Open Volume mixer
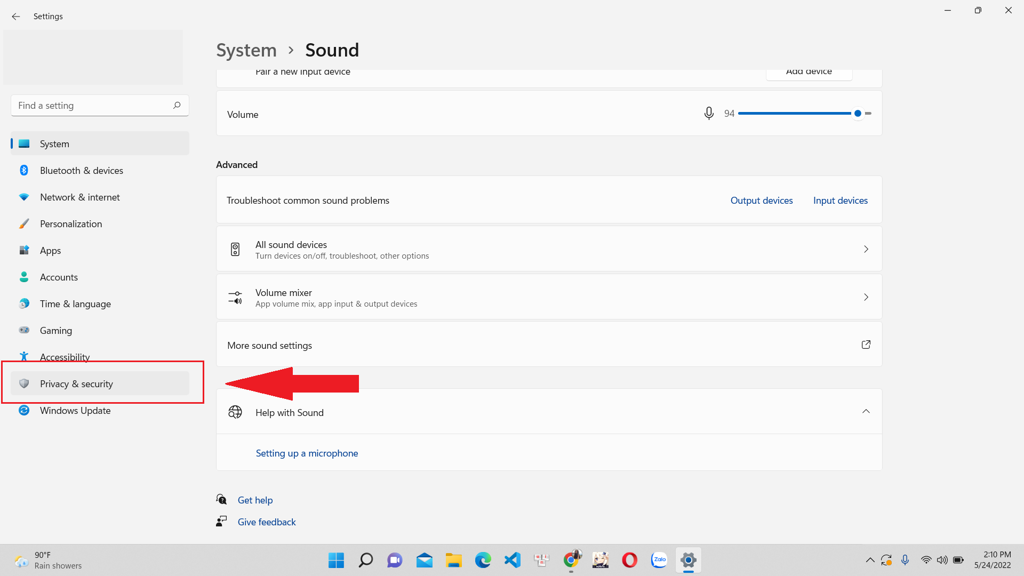Screen dimensions: 1024x576 tap(549, 297)
